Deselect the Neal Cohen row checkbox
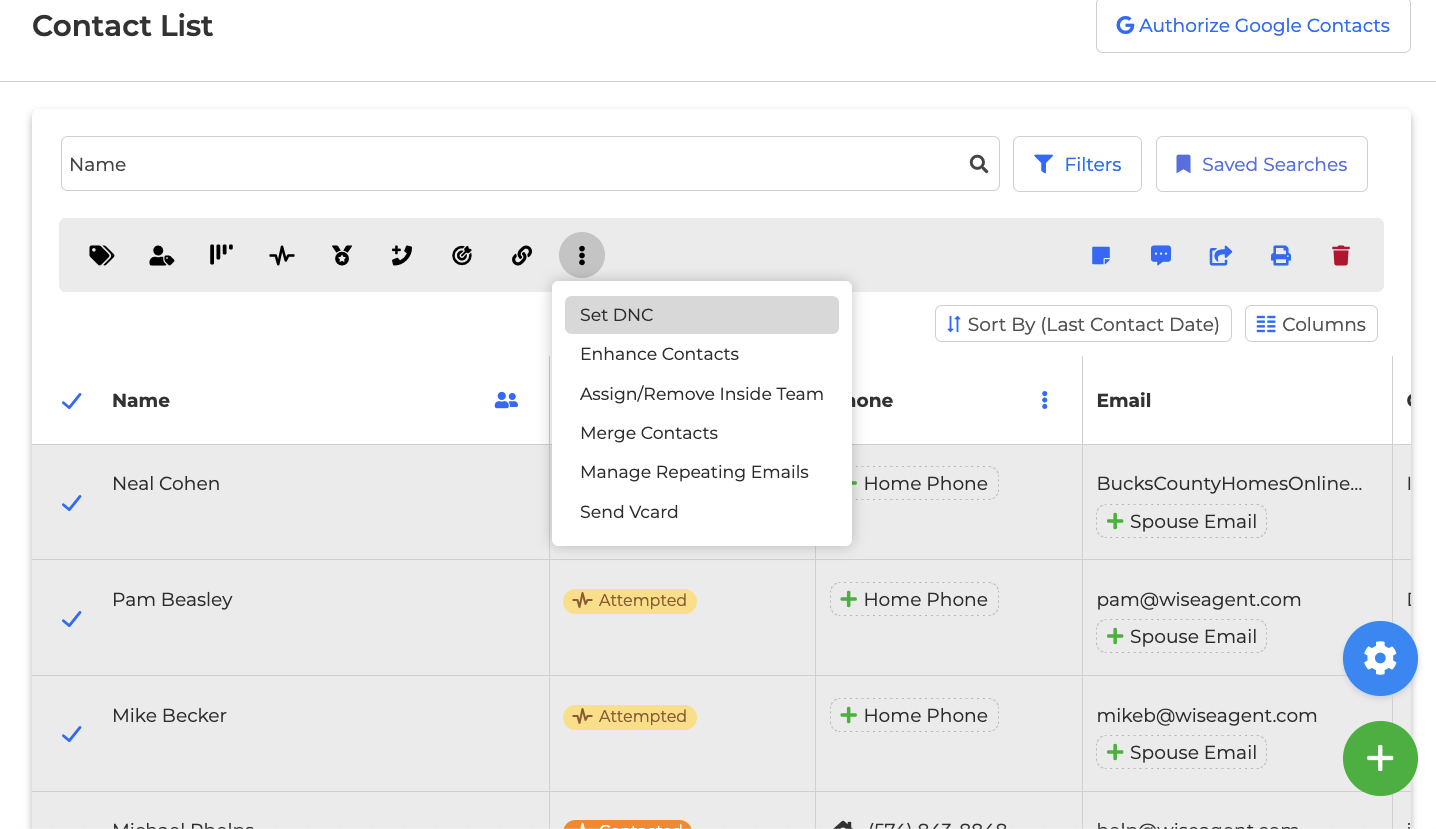Screen dimensions: 1436x829 tap(72, 503)
